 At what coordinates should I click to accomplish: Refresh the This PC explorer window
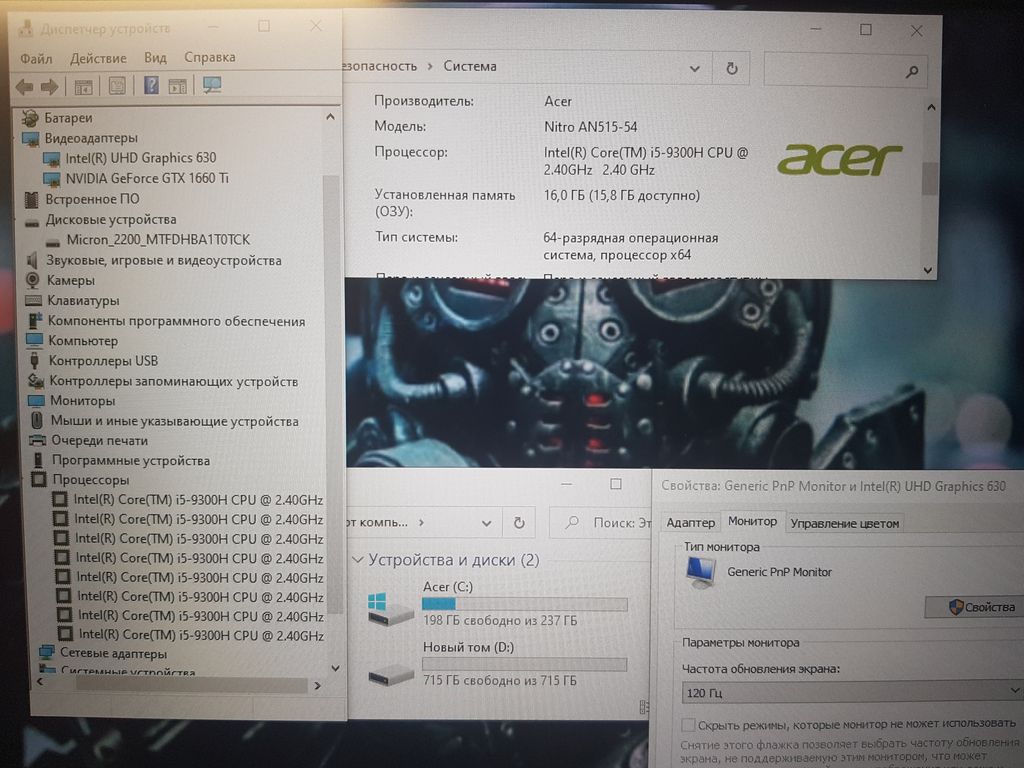pyautogui.click(x=518, y=523)
